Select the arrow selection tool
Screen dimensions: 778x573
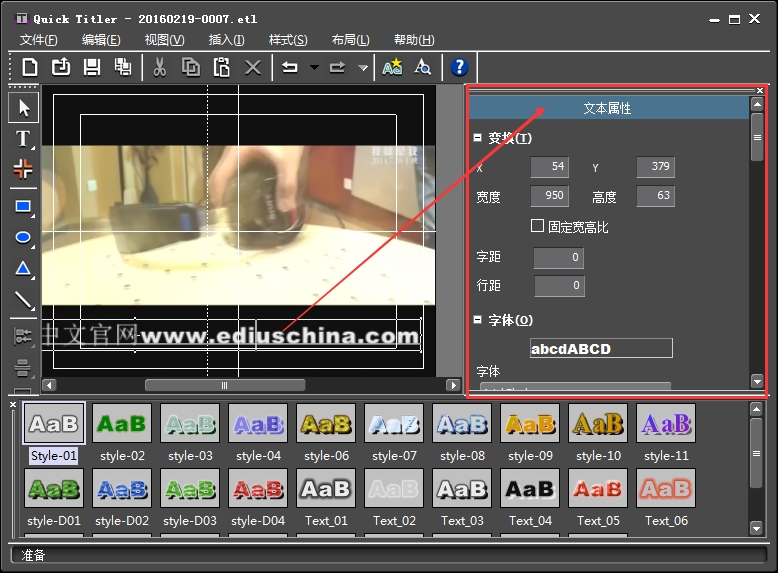pyautogui.click(x=23, y=108)
